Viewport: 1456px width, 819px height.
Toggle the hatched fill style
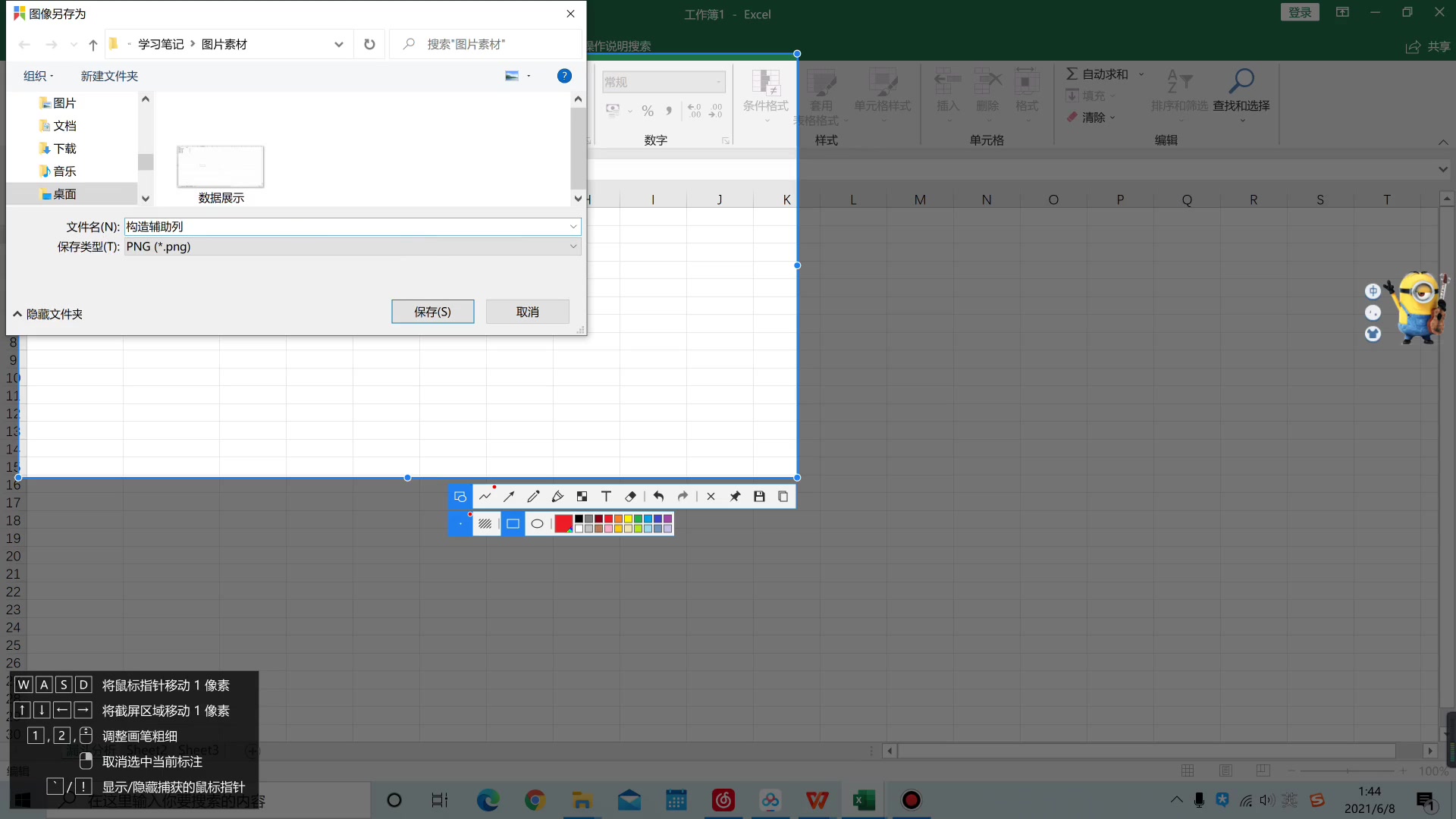(485, 524)
